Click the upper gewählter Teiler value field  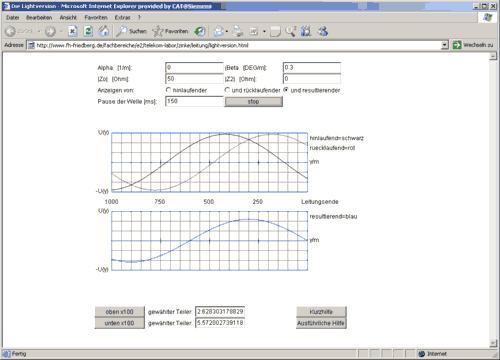tap(220, 312)
